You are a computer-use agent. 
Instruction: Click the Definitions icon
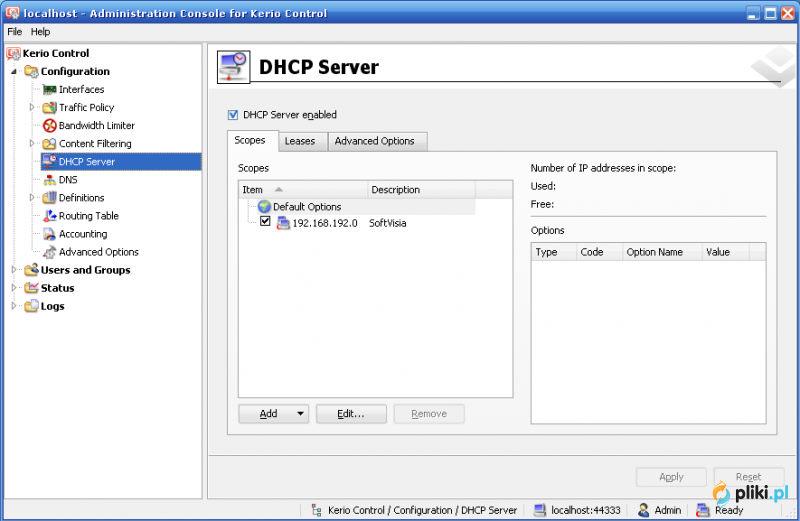(x=49, y=197)
